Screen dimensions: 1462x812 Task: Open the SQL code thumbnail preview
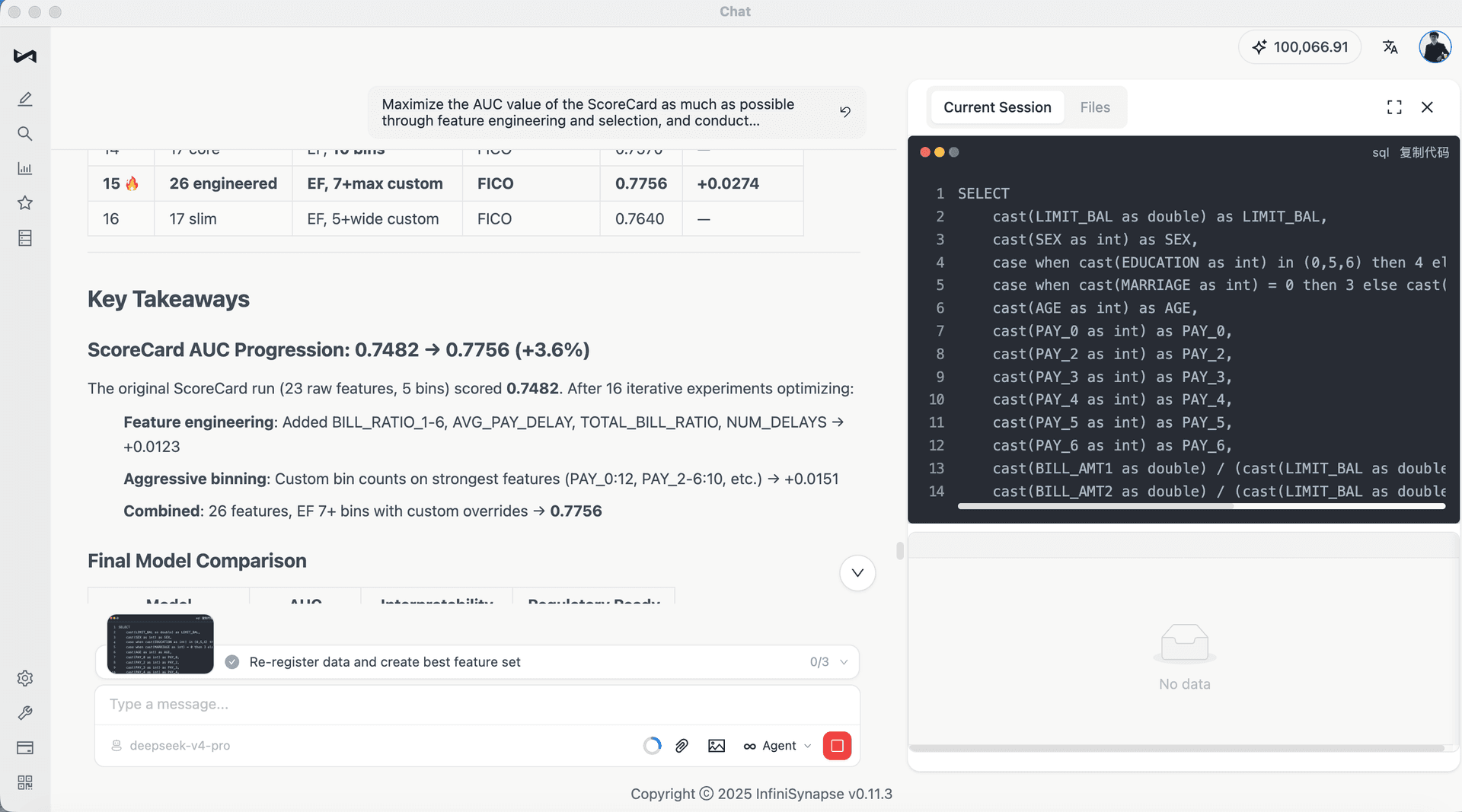(161, 644)
